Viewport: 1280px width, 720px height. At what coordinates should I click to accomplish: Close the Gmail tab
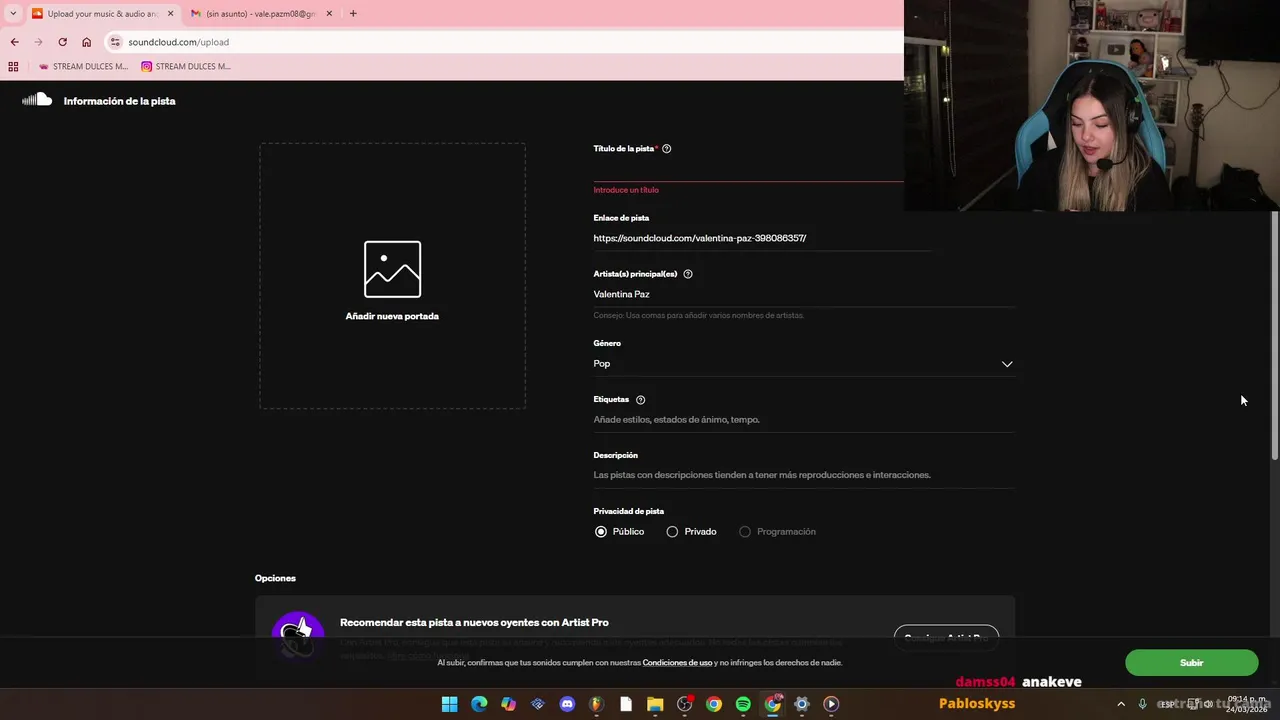click(329, 14)
